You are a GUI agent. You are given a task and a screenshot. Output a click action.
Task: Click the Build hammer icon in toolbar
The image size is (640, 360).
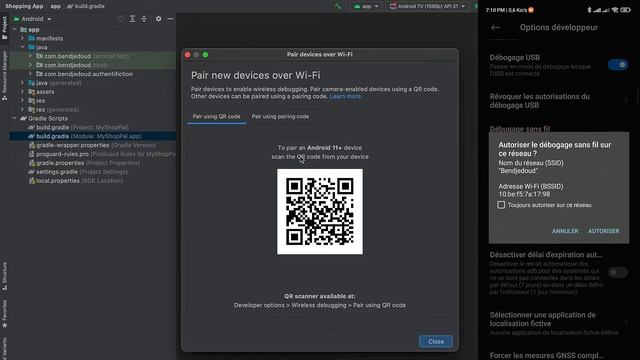(x=338, y=6)
